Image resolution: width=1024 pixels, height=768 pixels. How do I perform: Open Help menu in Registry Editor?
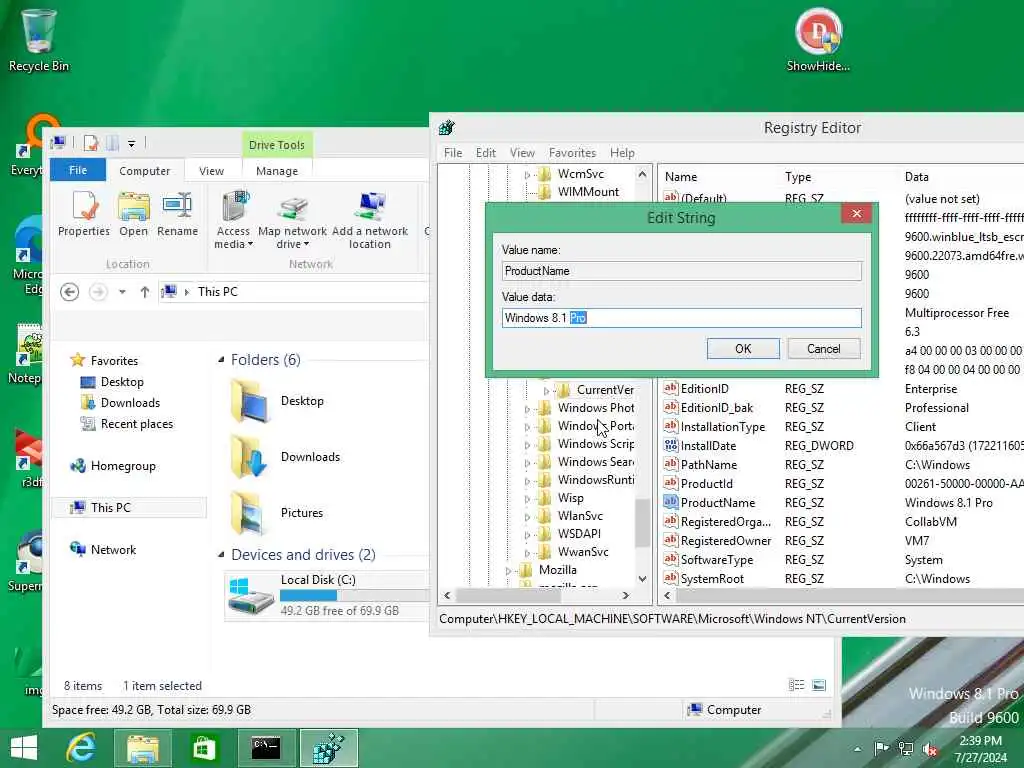pyautogui.click(x=622, y=153)
